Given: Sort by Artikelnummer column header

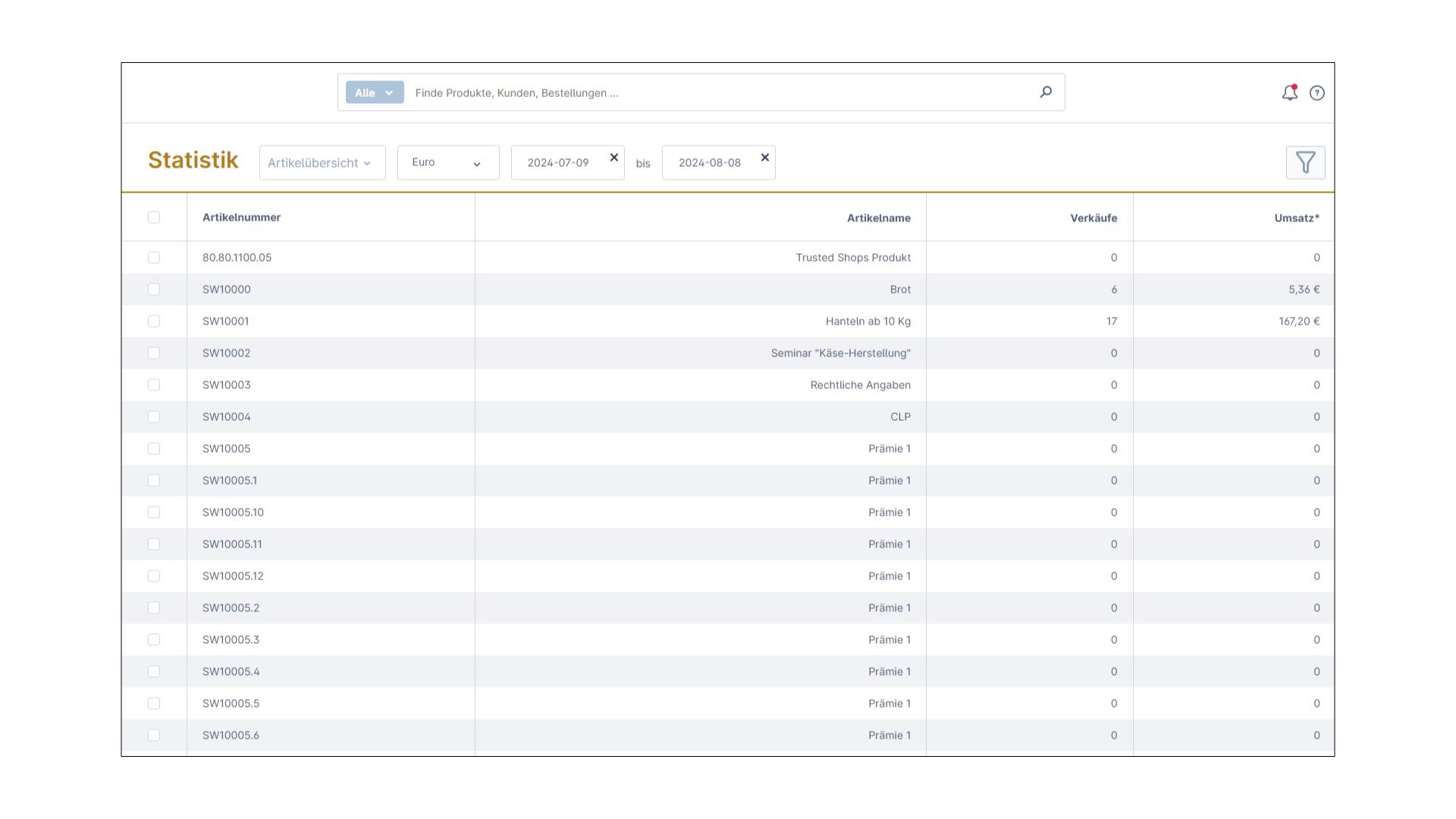Looking at the screenshot, I should pos(241,217).
